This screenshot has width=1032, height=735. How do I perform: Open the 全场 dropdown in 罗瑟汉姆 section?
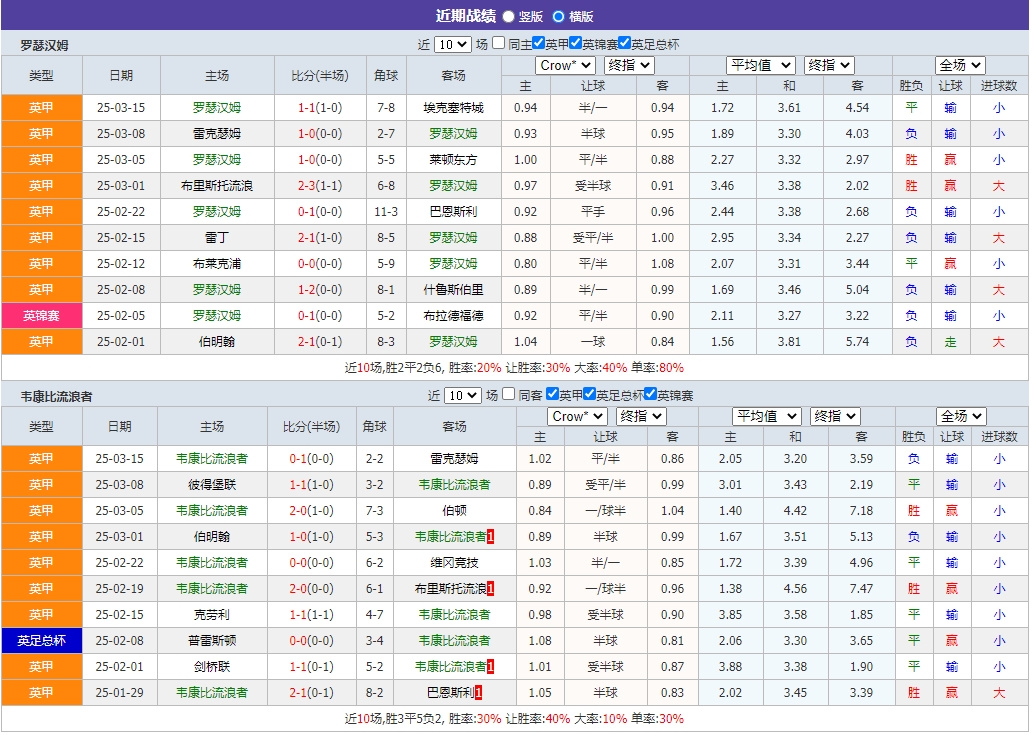pyautogui.click(x=958, y=64)
